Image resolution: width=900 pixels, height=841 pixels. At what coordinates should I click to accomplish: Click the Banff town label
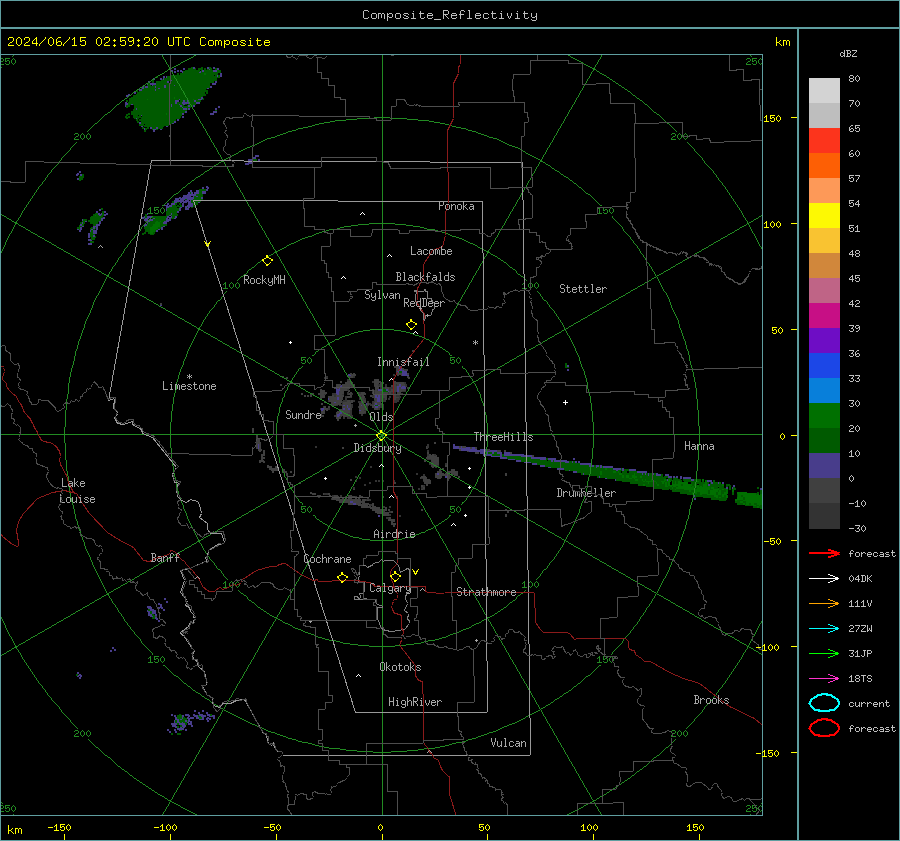(x=165, y=558)
